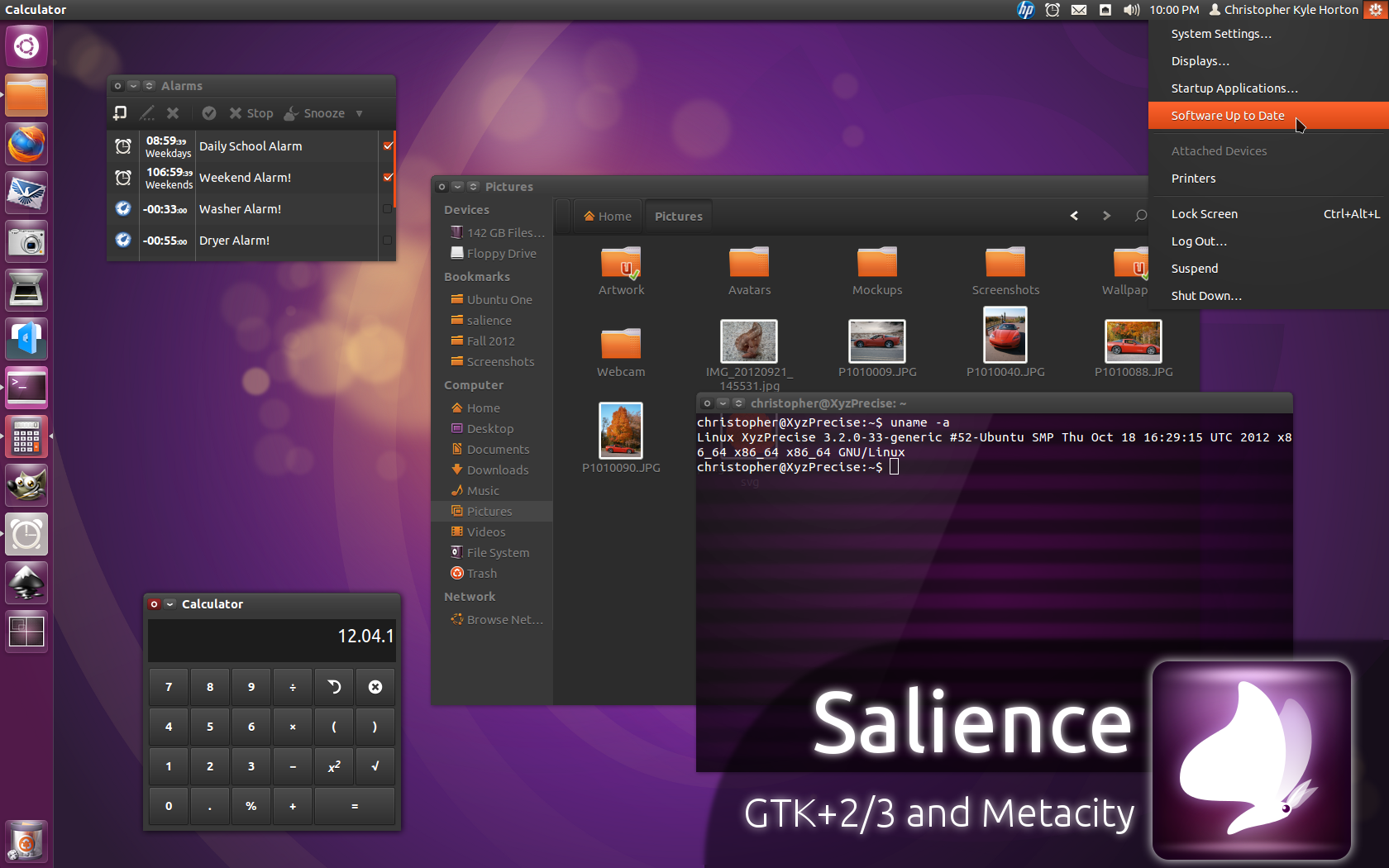Select Displays… menu entry

pos(1268,61)
